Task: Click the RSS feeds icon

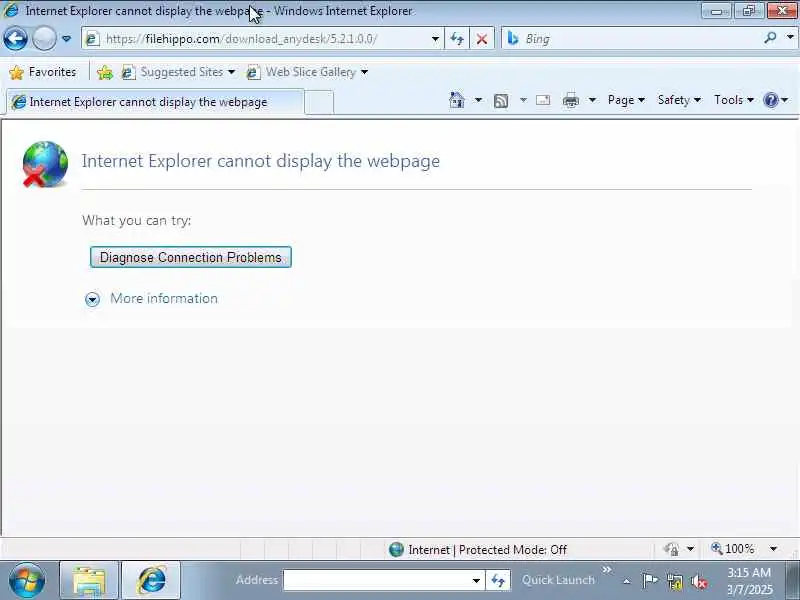Action: (x=501, y=101)
